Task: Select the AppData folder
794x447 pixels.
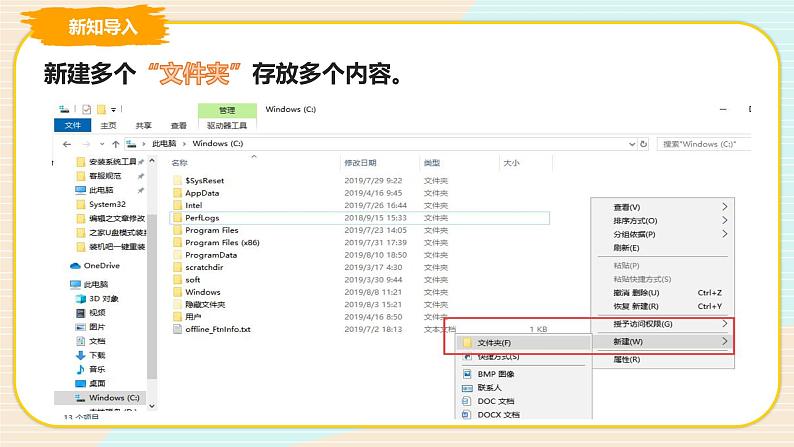Action: [202, 193]
